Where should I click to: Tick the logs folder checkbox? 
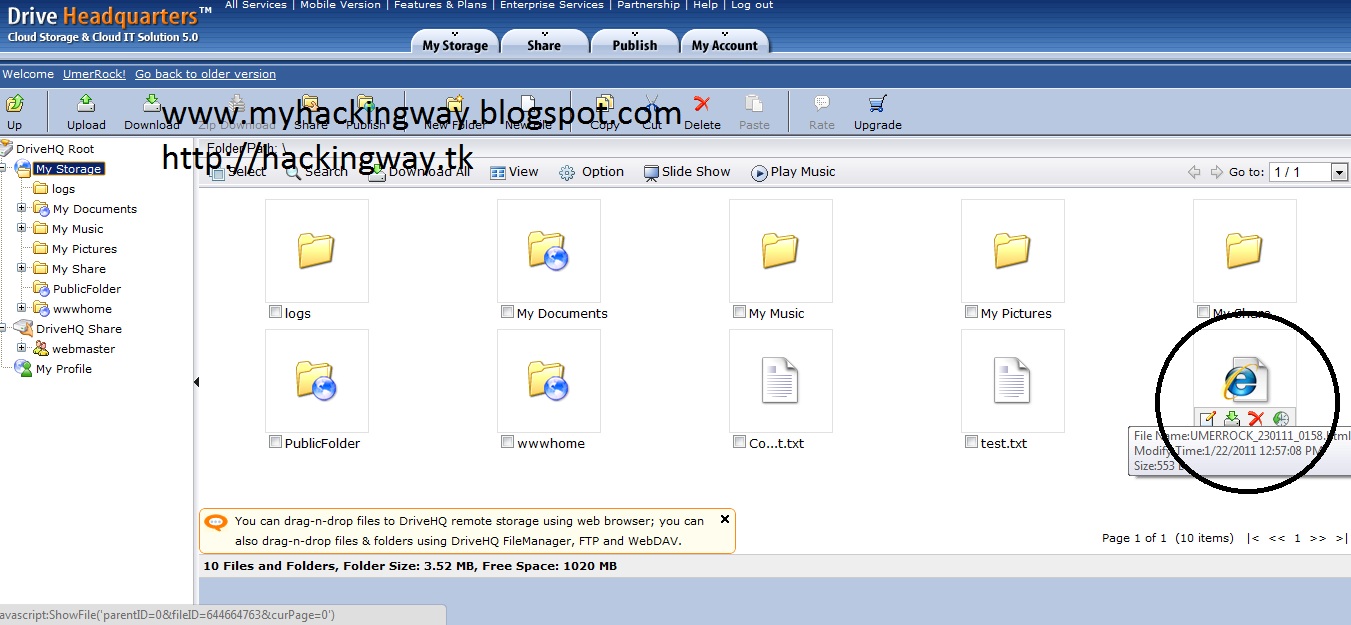pos(275,312)
